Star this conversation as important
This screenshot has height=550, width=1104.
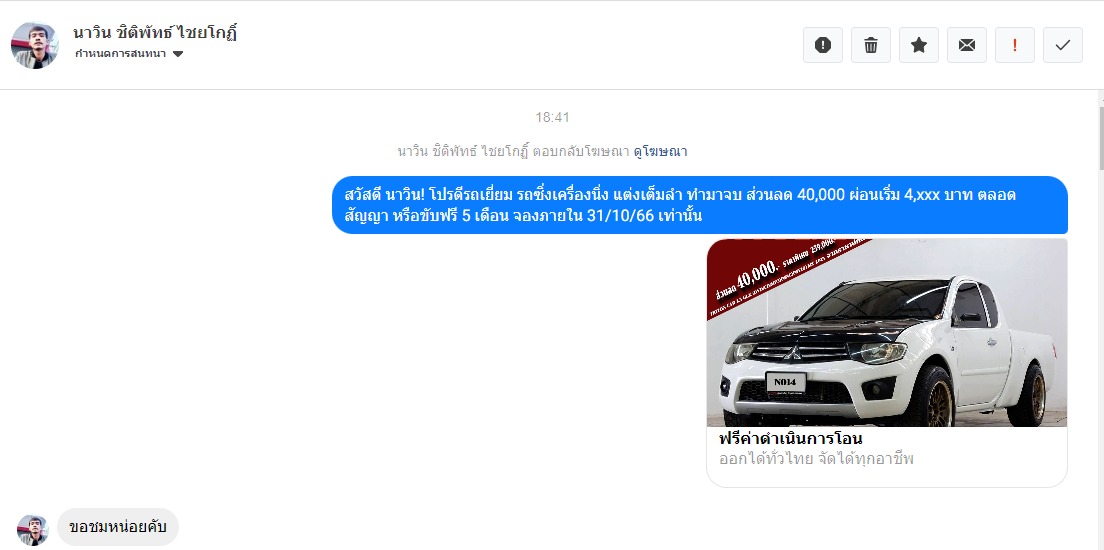point(919,45)
